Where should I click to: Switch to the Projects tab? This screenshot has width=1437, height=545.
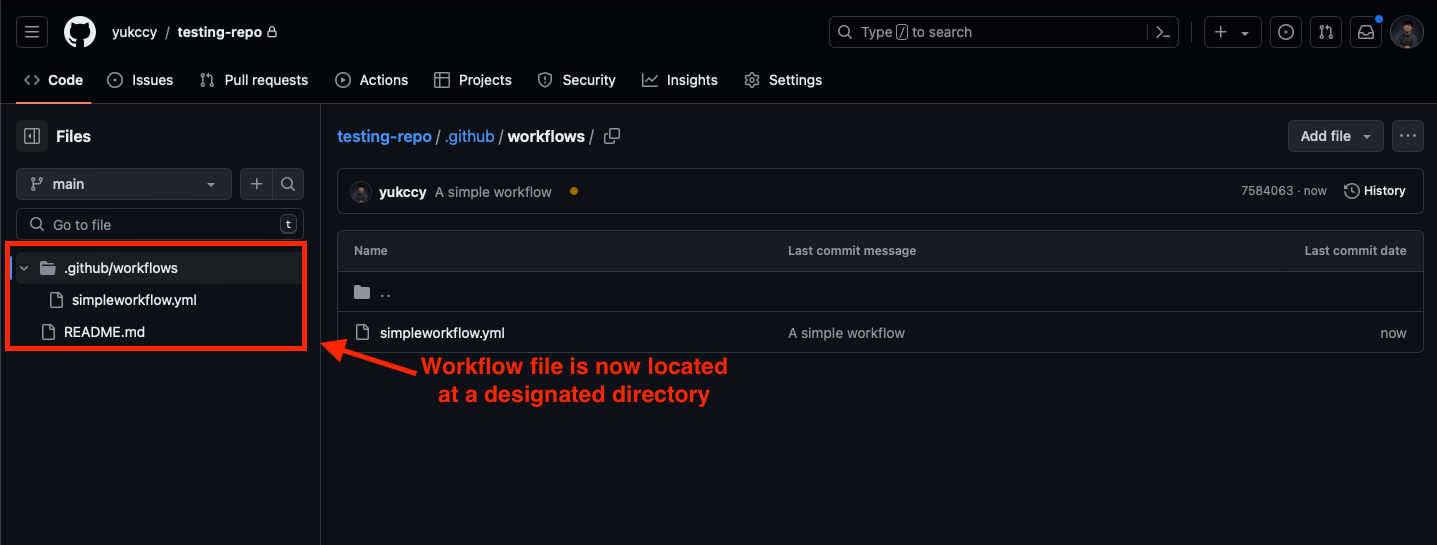click(x=473, y=80)
